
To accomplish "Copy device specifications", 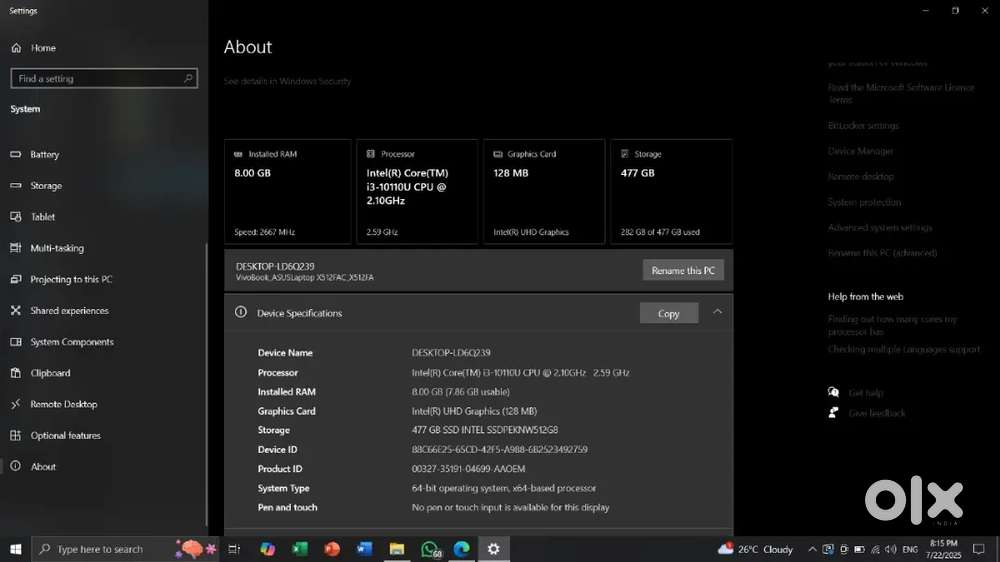I will coord(668,313).
